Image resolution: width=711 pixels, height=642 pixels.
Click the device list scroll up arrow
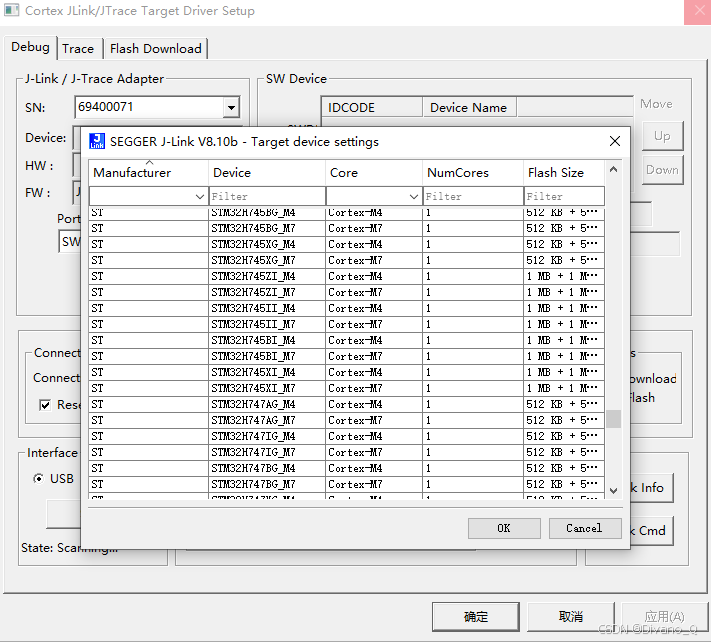[x=614, y=170]
